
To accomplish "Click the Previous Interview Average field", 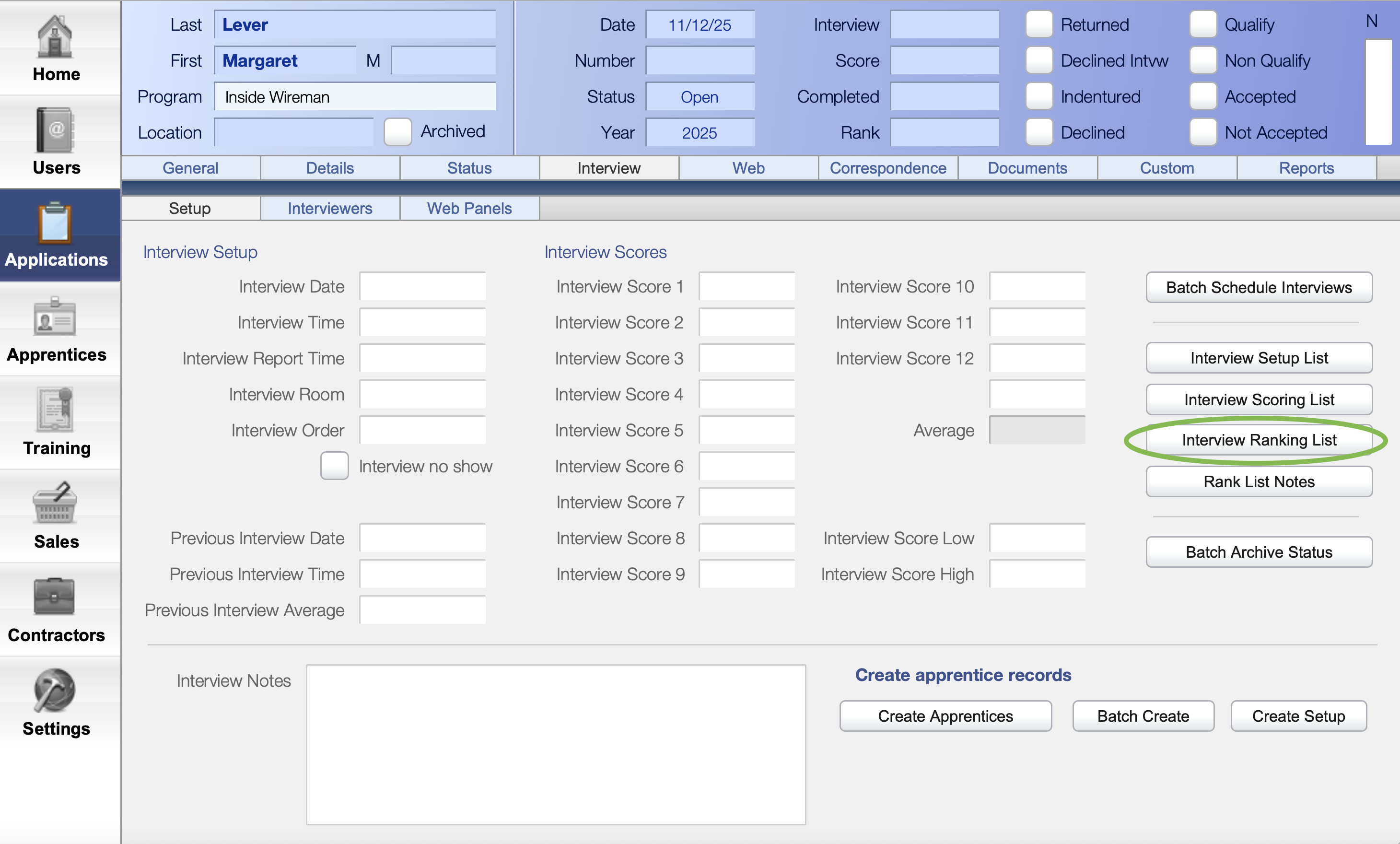I will [x=423, y=610].
